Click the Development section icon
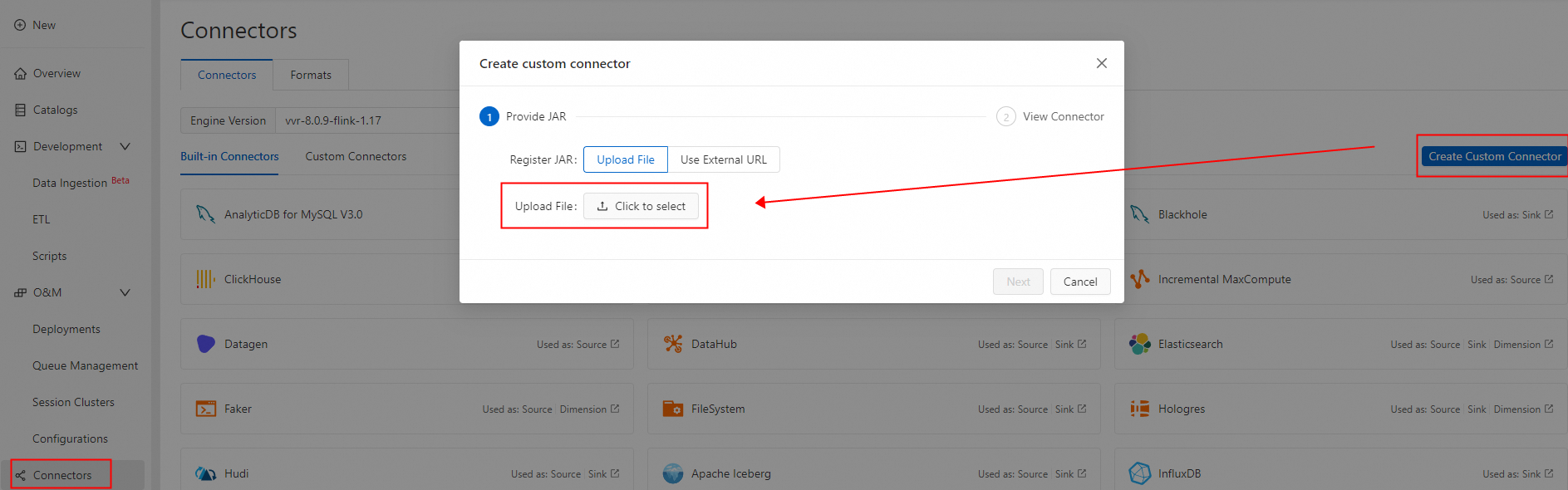Viewport: 1568px width, 490px height. (21, 146)
